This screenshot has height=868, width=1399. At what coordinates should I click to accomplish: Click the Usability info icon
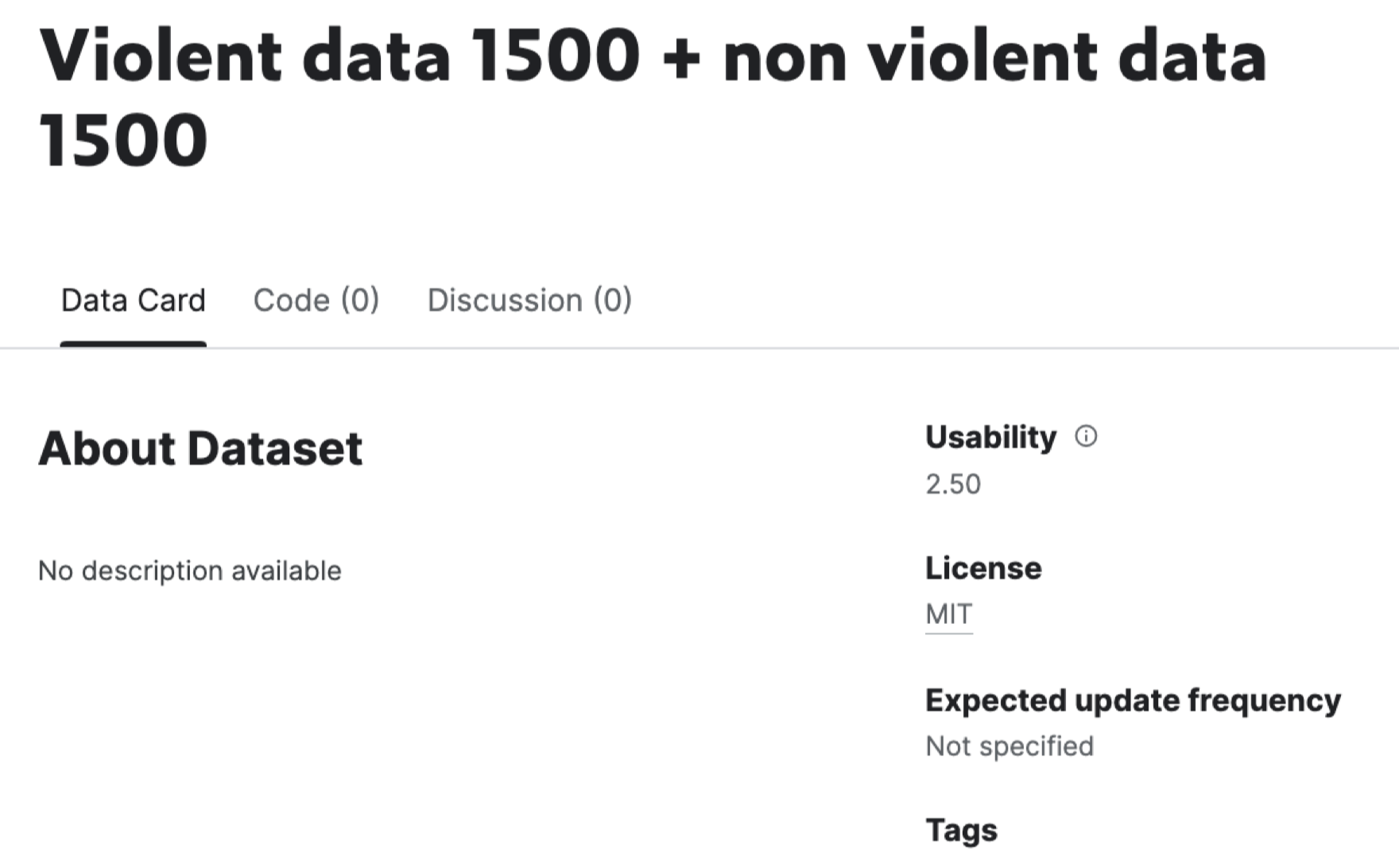[1086, 436]
